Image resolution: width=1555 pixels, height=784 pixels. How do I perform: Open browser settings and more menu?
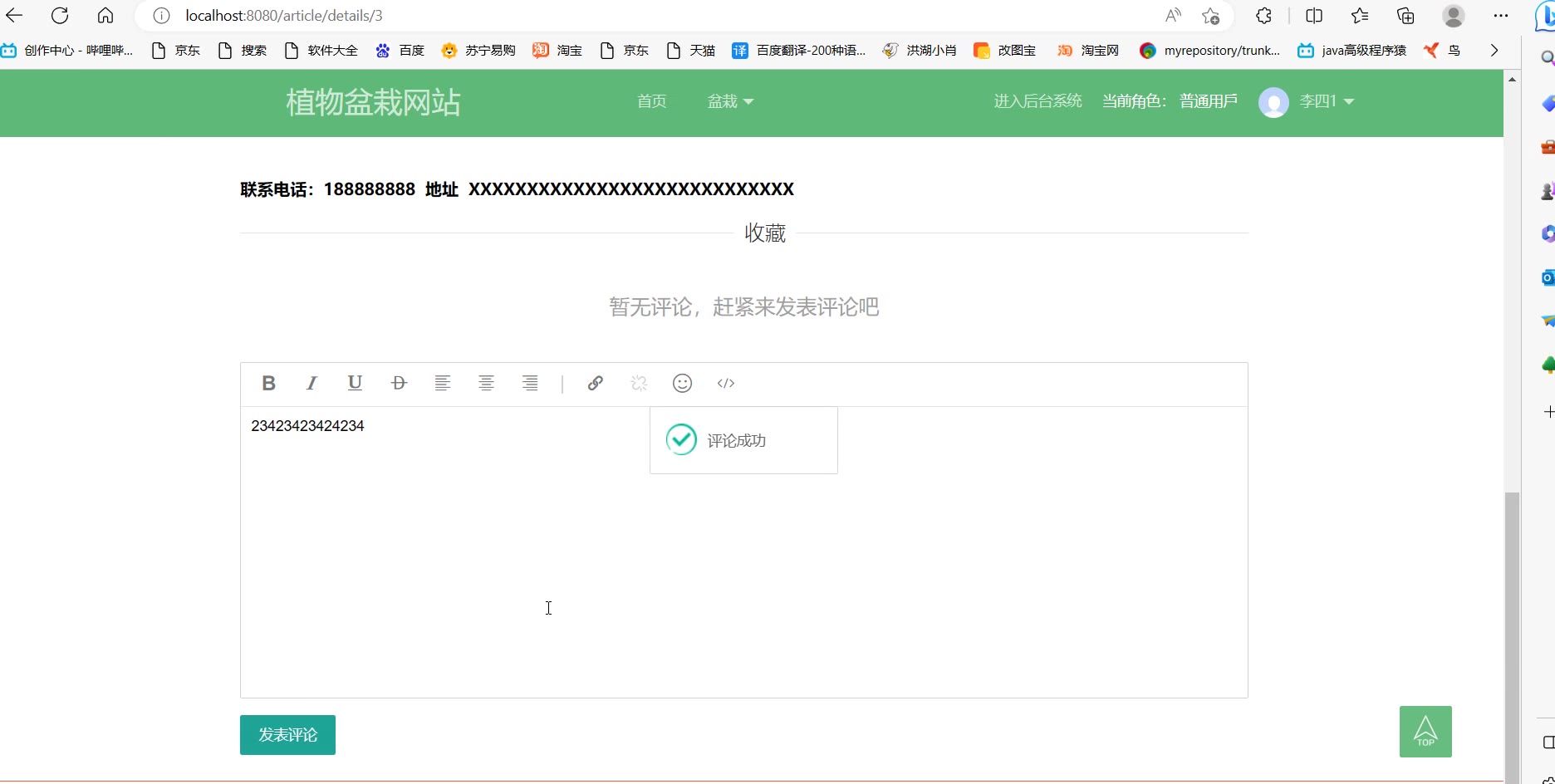point(1500,16)
